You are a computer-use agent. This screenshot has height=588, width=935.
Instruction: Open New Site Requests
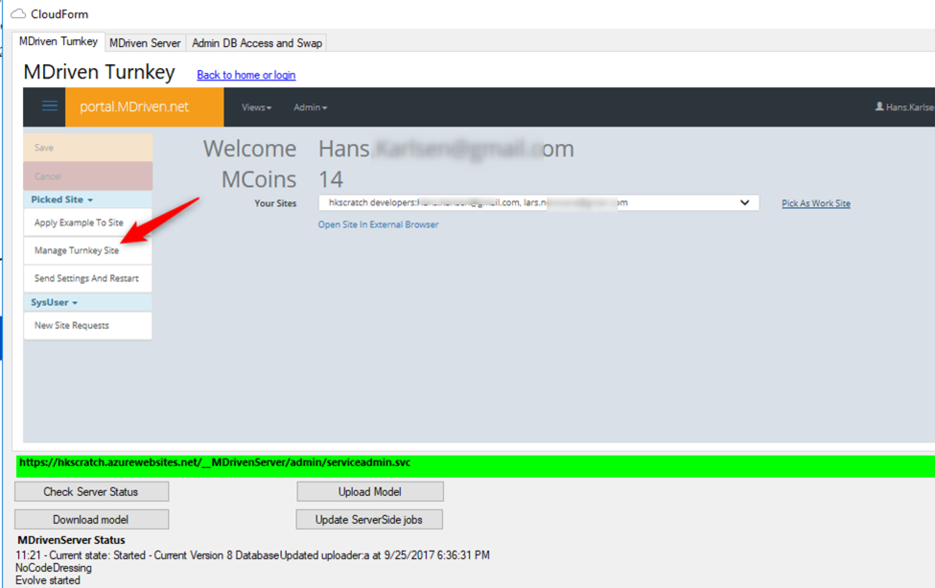(x=88, y=326)
